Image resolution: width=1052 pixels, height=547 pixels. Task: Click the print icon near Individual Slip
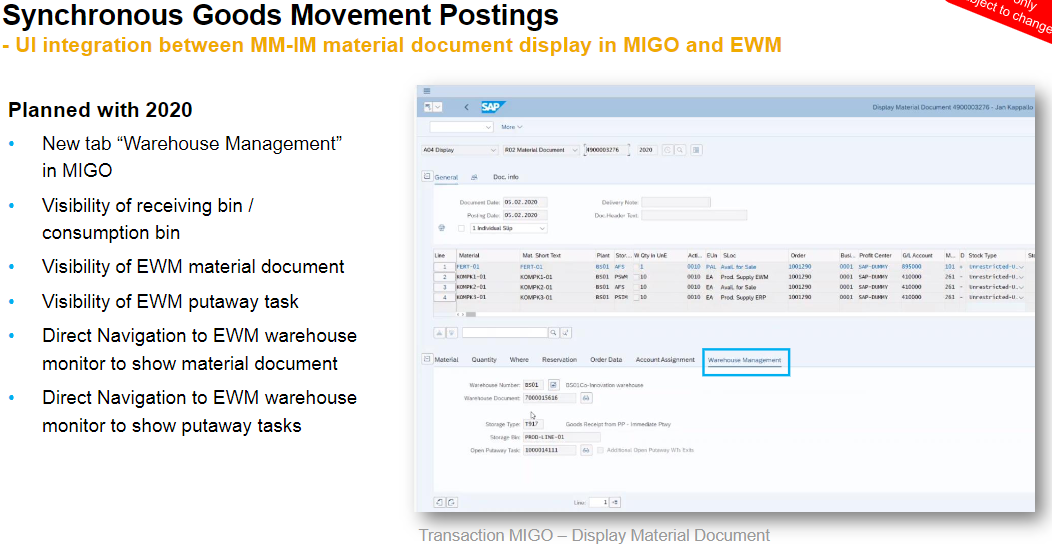pyautogui.click(x=441, y=228)
